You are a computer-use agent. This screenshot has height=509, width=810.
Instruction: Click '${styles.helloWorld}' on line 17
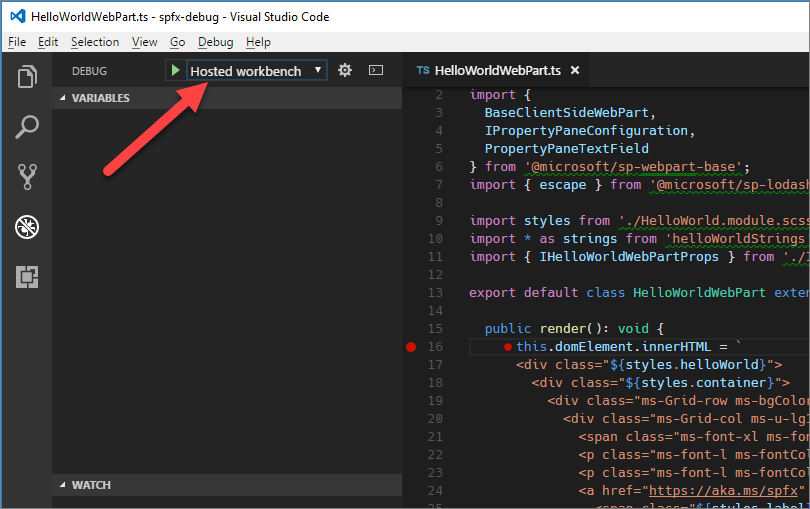(688, 365)
